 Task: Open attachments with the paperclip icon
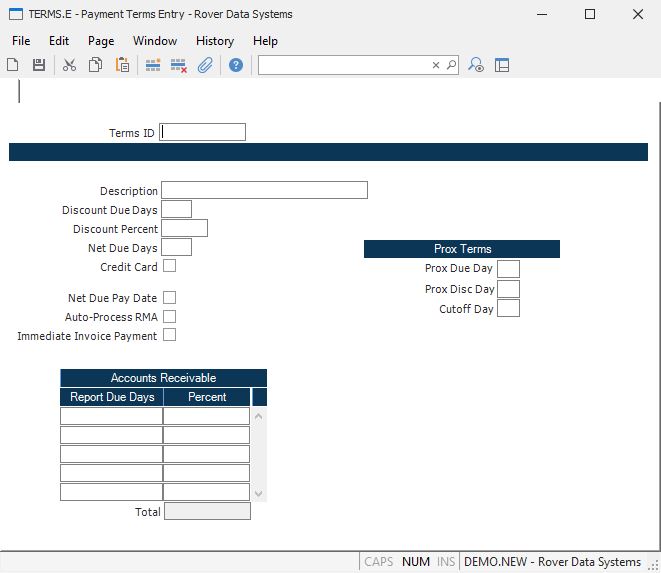(x=205, y=65)
